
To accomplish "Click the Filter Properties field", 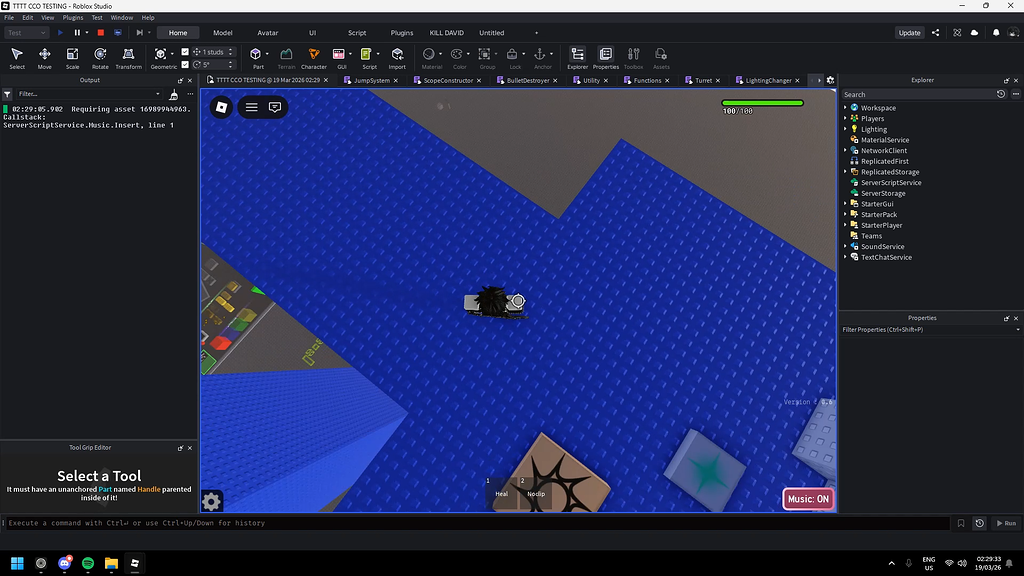I will point(931,330).
